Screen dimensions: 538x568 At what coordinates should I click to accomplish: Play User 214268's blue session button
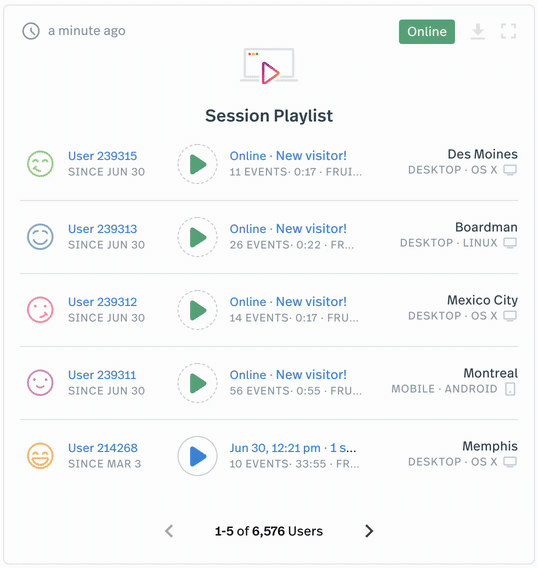pos(197,456)
